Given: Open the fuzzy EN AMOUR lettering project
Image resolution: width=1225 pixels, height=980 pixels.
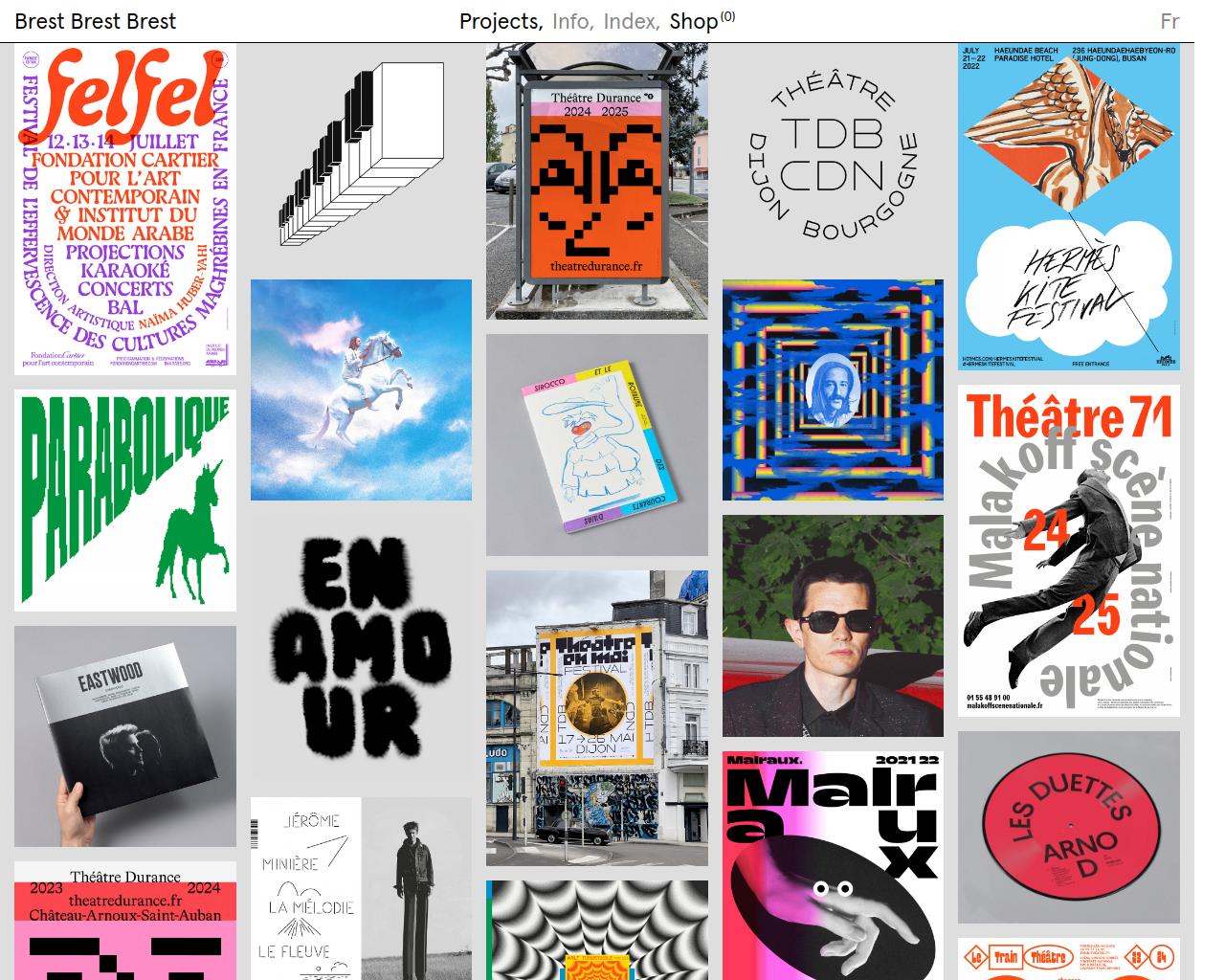Looking at the screenshot, I should pos(361,649).
